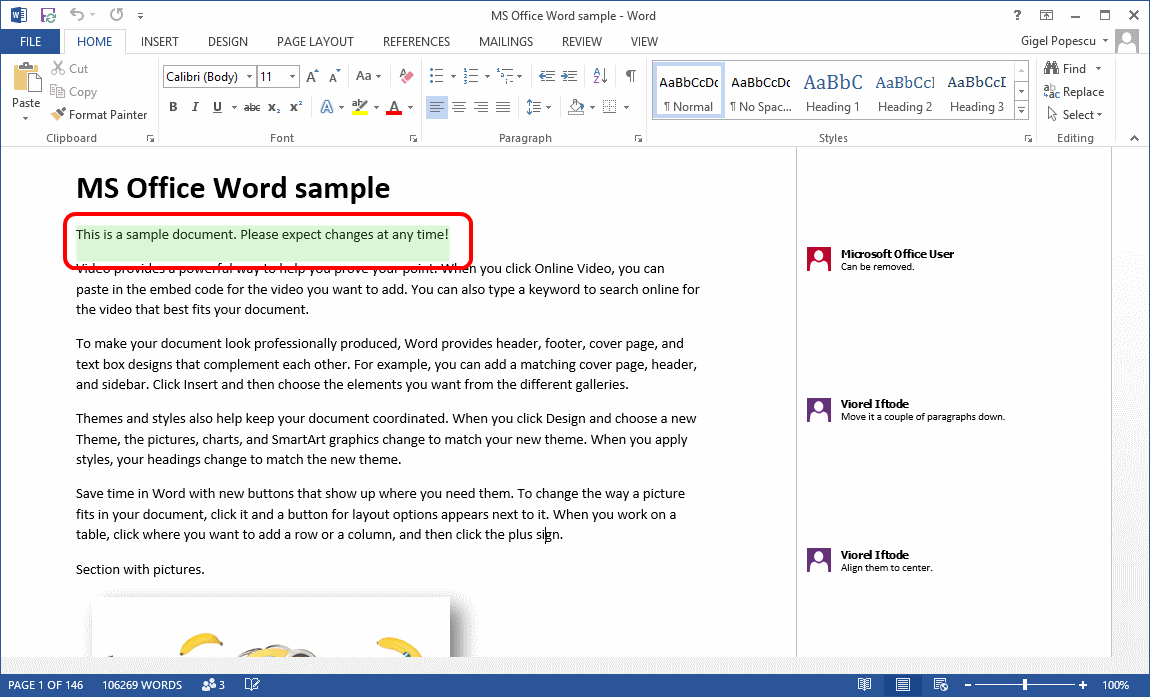Click the Gigel Popescu account name
The height and width of the screenshot is (697, 1150).
(x=1058, y=41)
